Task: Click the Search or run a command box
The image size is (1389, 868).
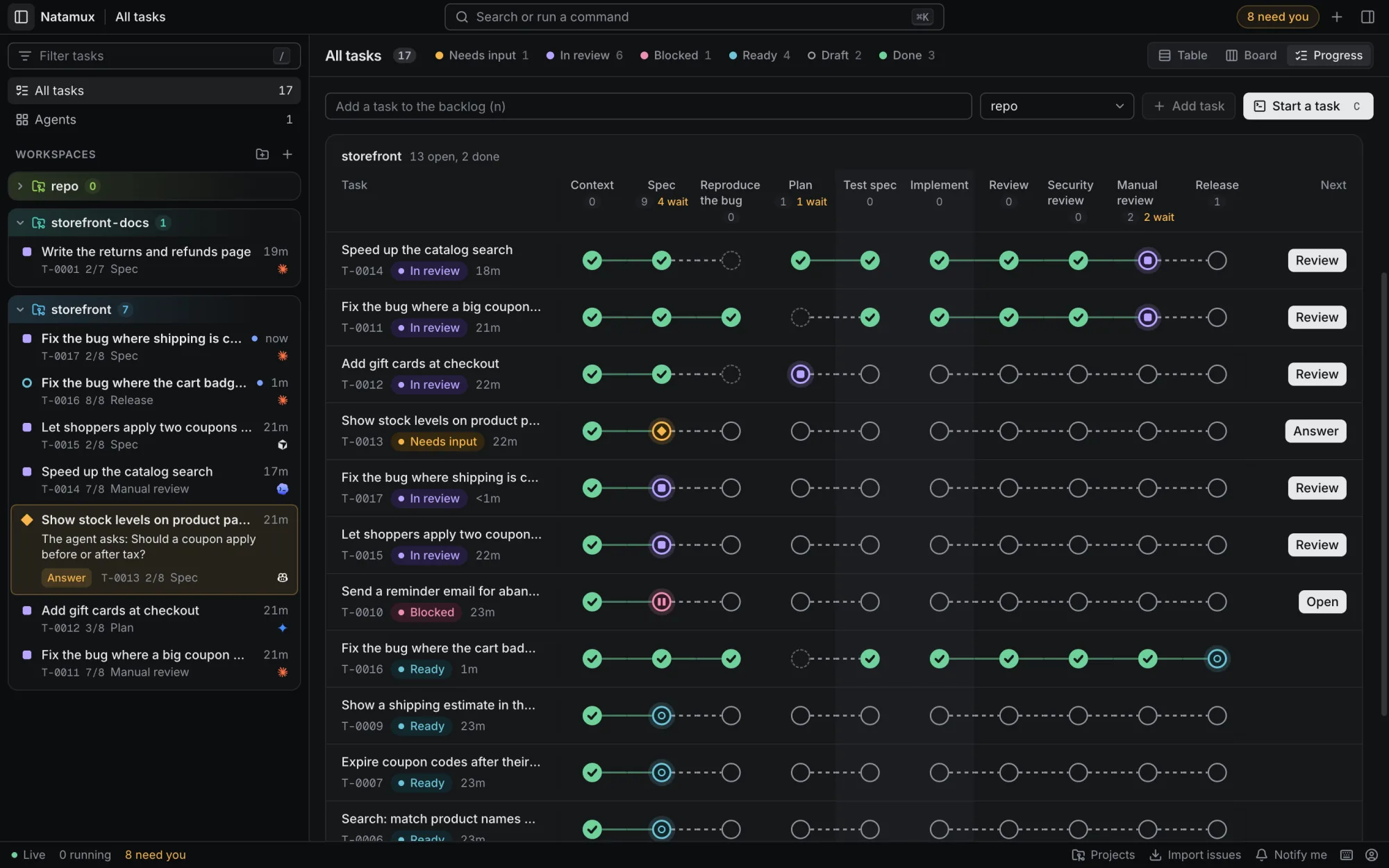Action: [694, 17]
